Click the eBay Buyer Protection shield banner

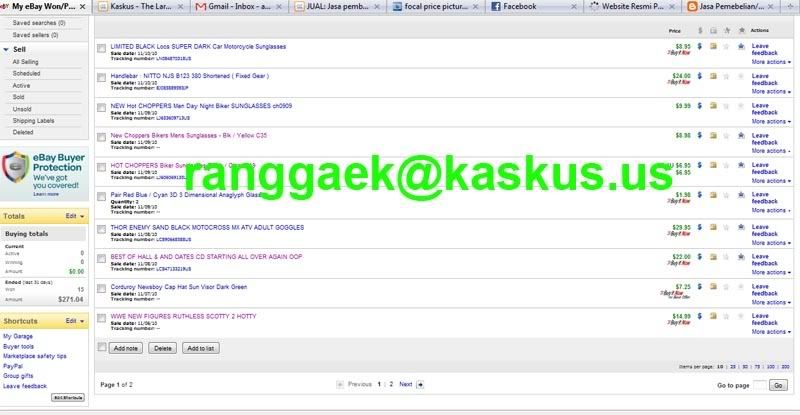(44, 174)
